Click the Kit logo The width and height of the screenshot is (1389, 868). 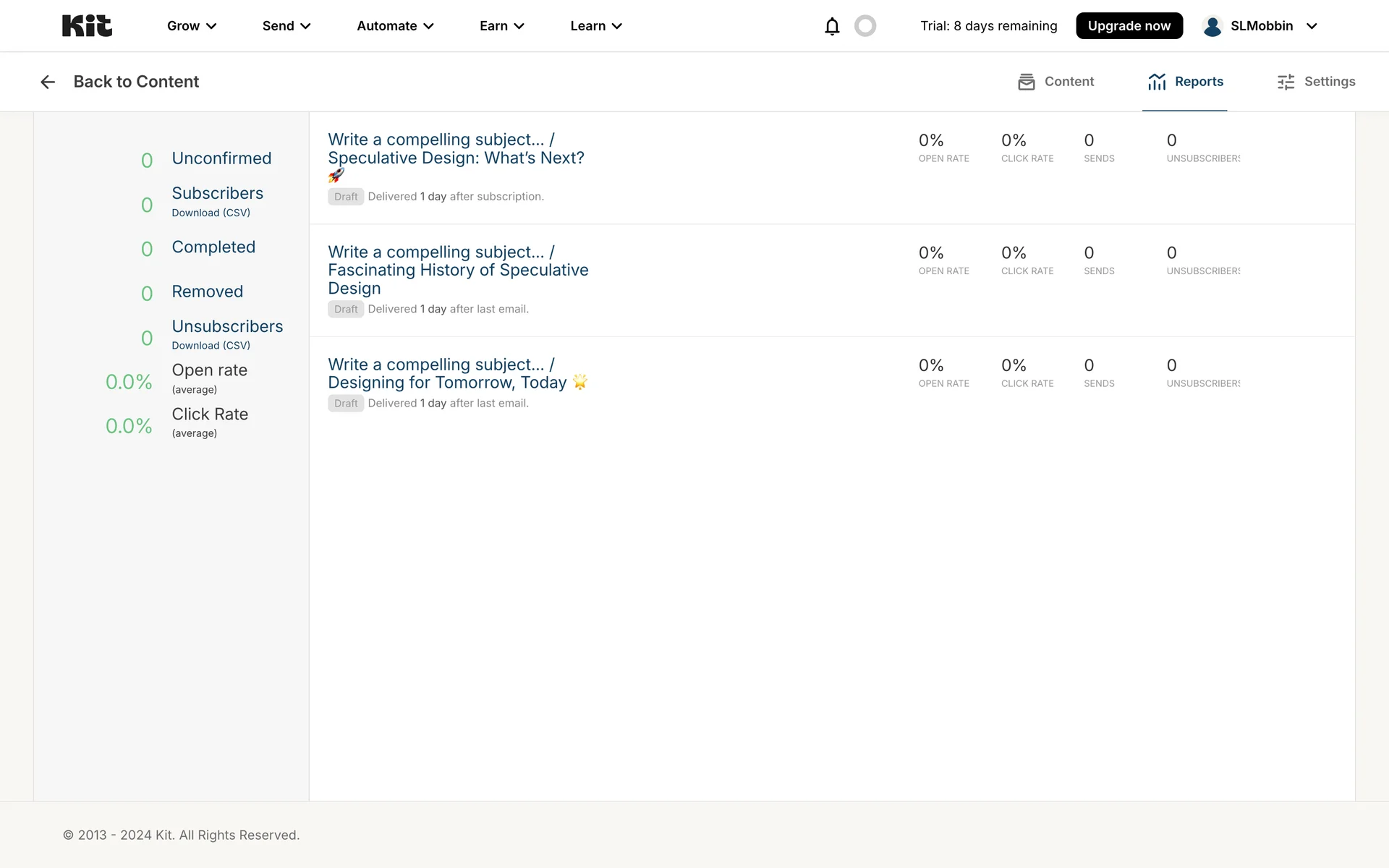click(87, 26)
